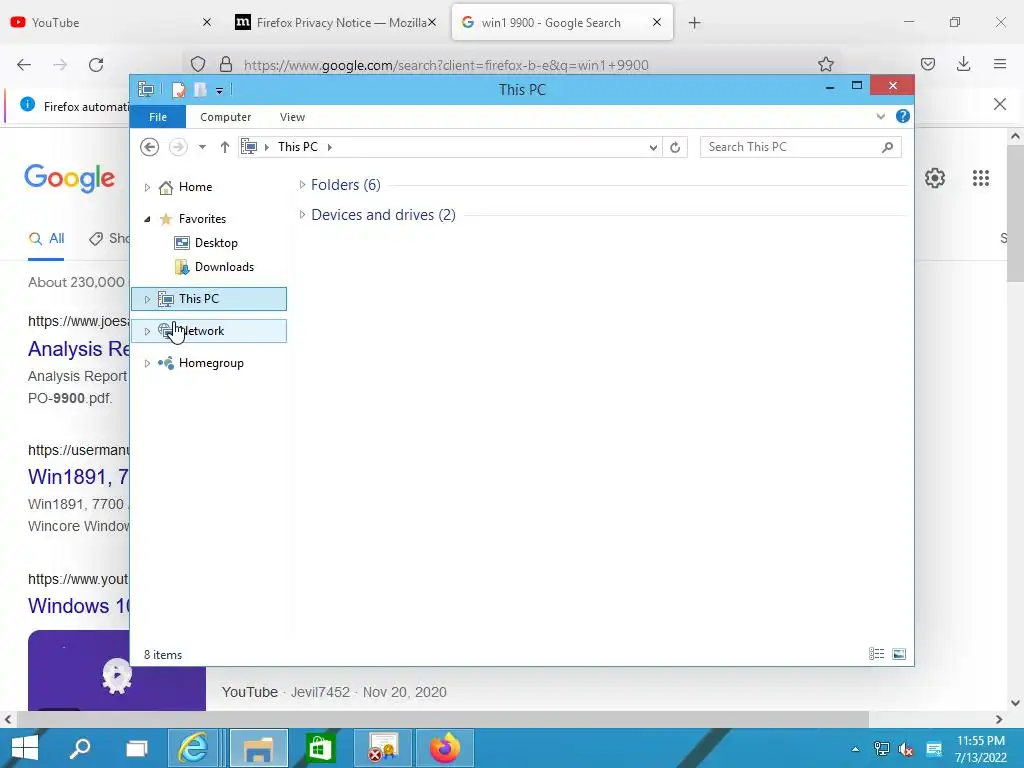Open taskbar Search magnifier
Screen dimensions: 1024x768
point(80,748)
